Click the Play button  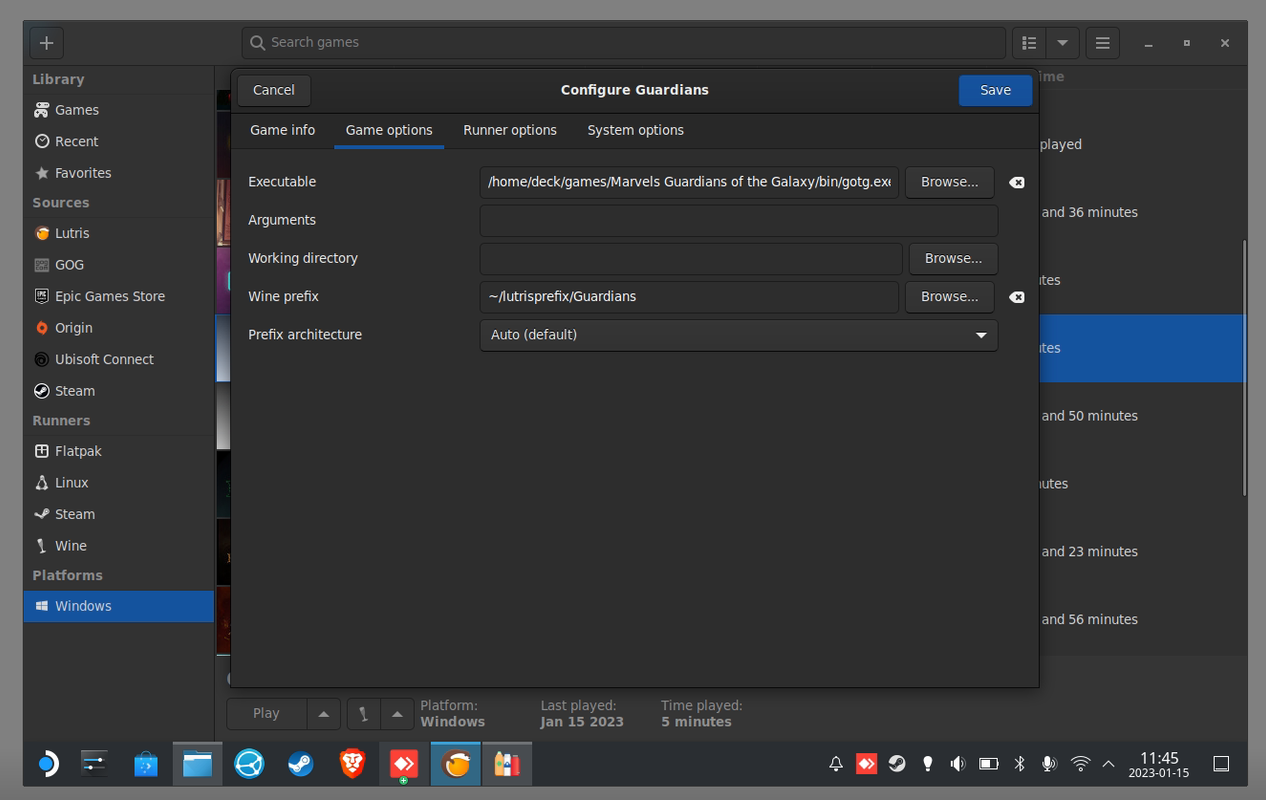click(x=266, y=714)
